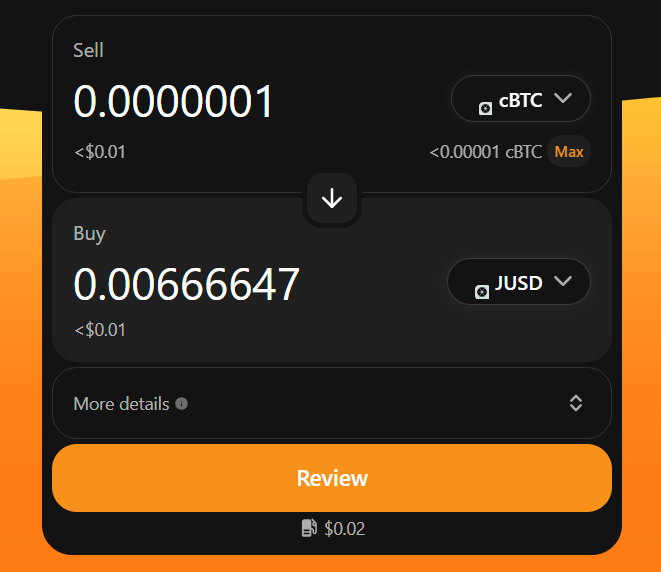Image resolution: width=661 pixels, height=572 pixels.
Task: Click the fiat value under Buy amount
Action: [x=99, y=329]
